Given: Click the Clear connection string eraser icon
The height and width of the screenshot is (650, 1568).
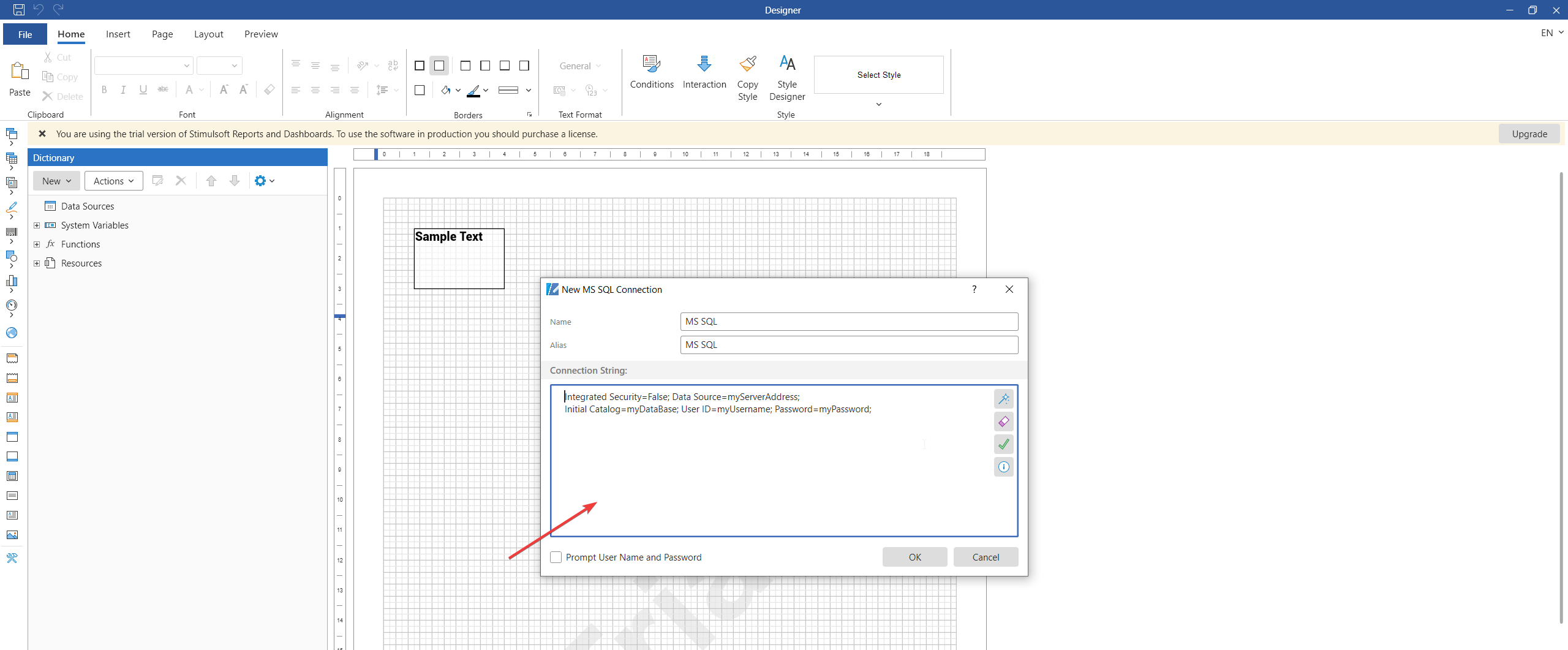Looking at the screenshot, I should (x=1003, y=421).
